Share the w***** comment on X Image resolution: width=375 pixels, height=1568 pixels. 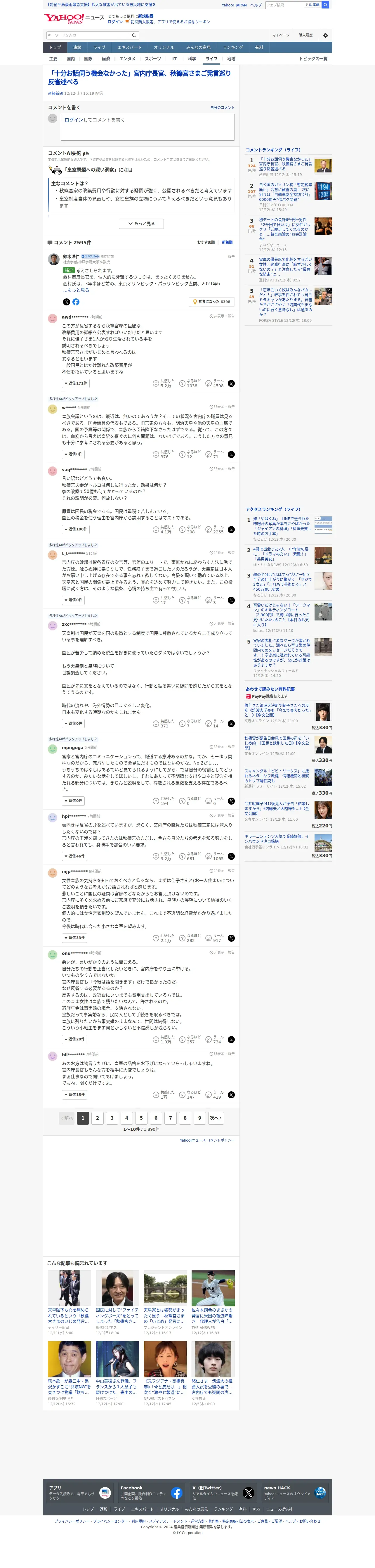point(231,455)
